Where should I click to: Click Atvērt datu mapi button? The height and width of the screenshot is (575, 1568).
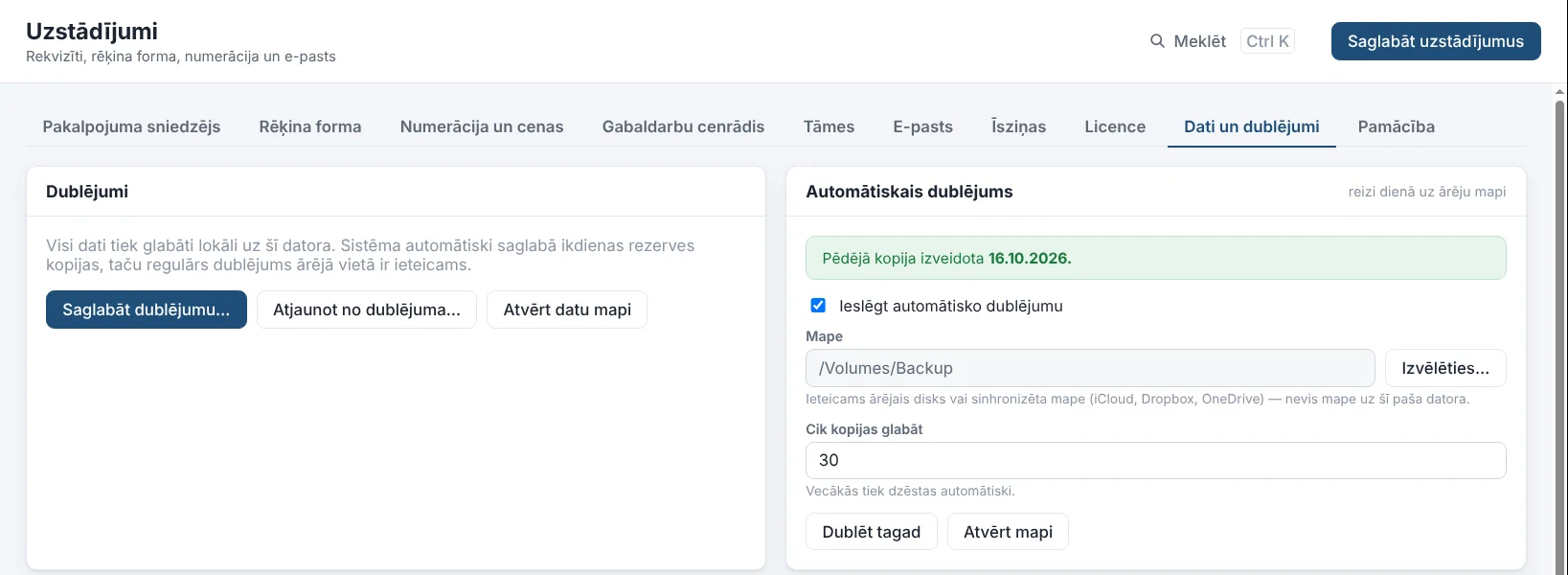(x=567, y=310)
